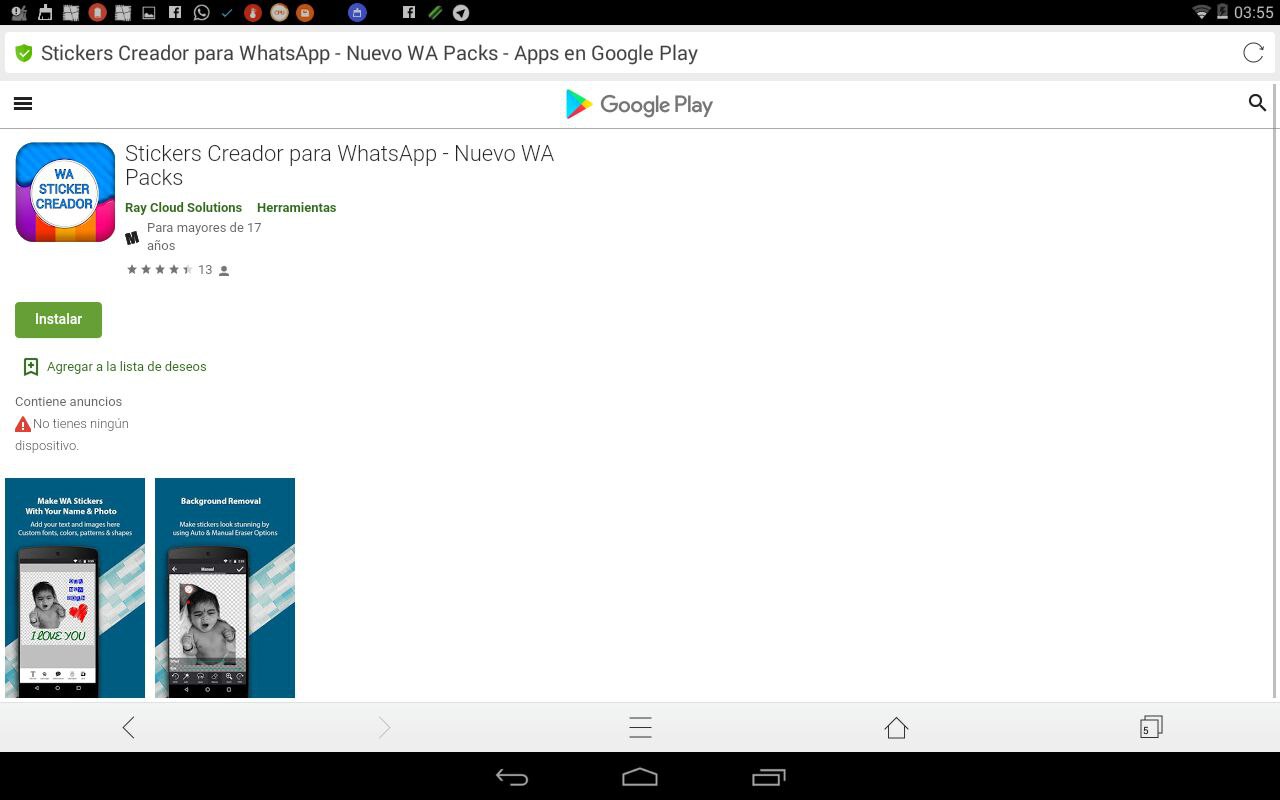Screen dimensions: 1280x800
Task: Open the 'Background Removal' screenshot
Action: coord(225,588)
